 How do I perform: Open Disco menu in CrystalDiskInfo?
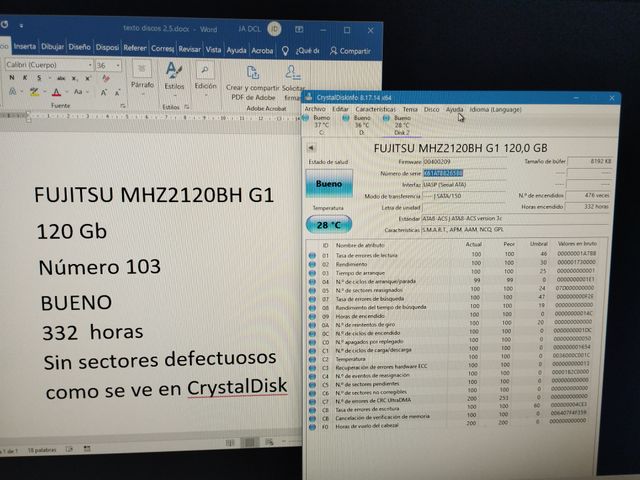[431, 109]
